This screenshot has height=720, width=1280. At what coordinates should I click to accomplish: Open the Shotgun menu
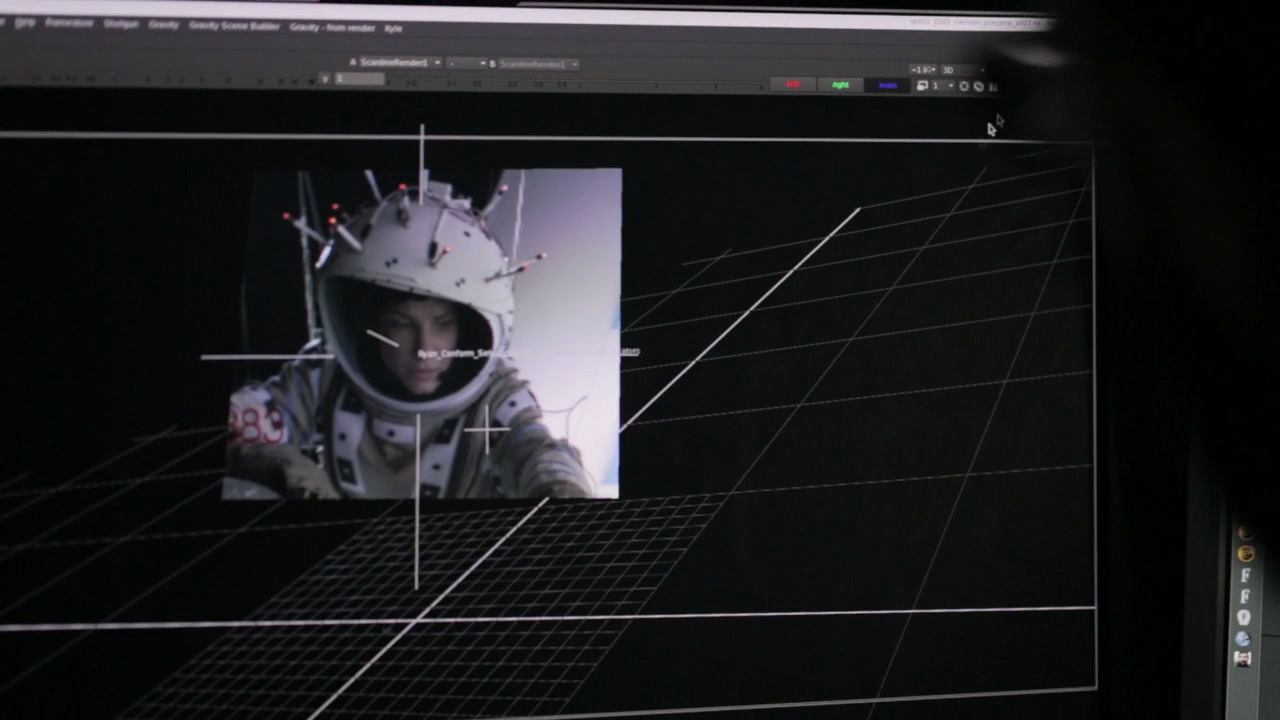(x=121, y=23)
